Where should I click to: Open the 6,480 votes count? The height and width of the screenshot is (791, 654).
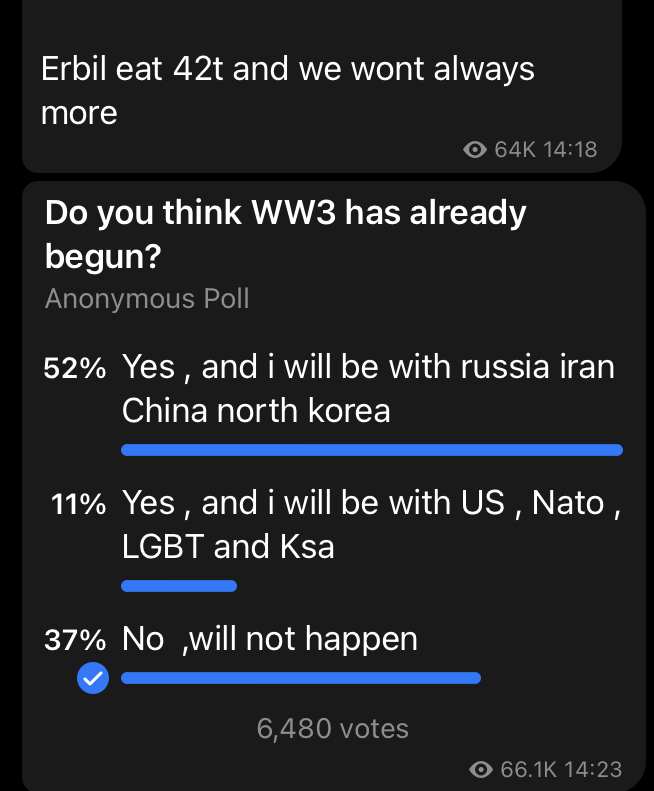point(333,728)
